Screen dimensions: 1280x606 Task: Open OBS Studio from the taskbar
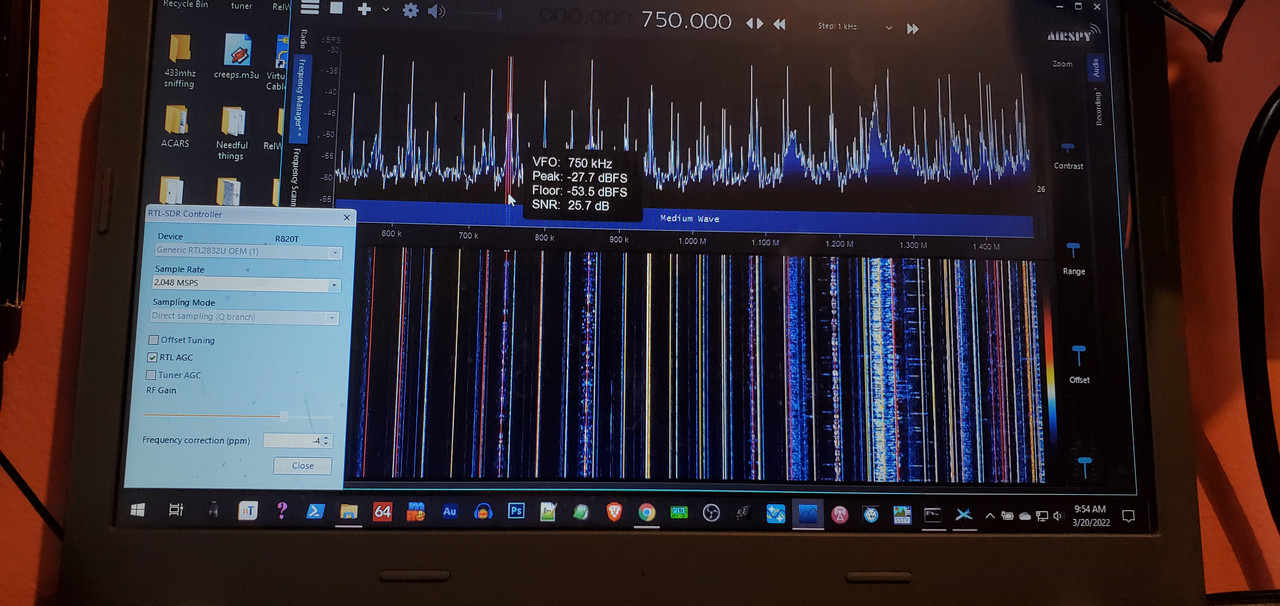711,513
